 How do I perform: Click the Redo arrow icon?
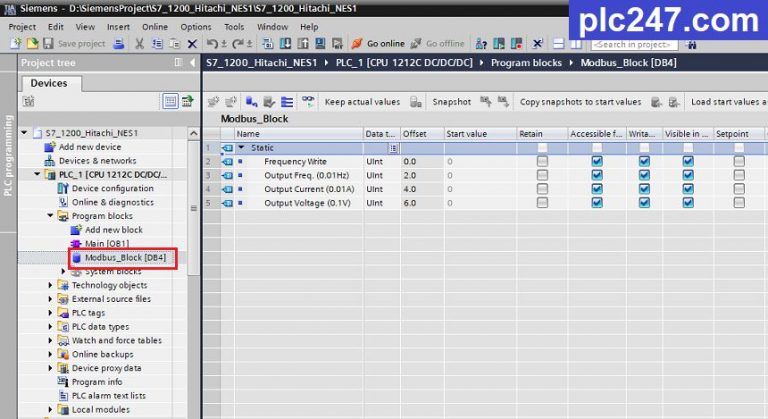(238, 44)
